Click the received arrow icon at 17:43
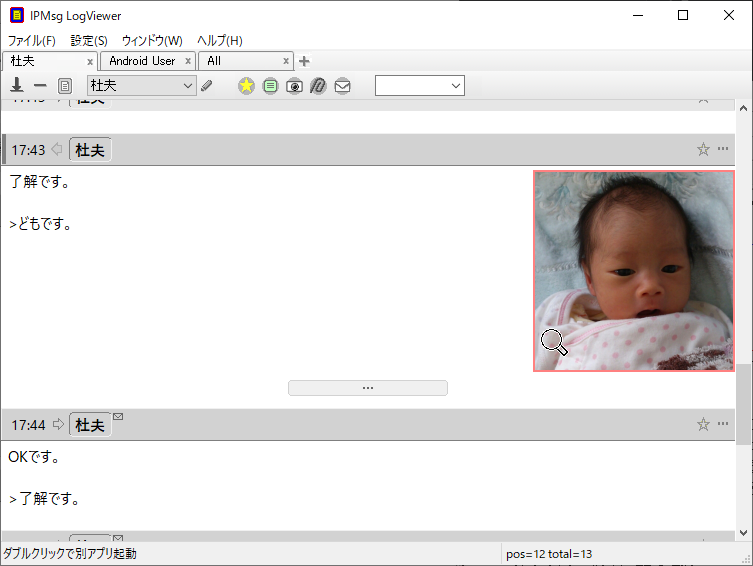Viewport: 753px width, 566px height. pyautogui.click(x=57, y=149)
